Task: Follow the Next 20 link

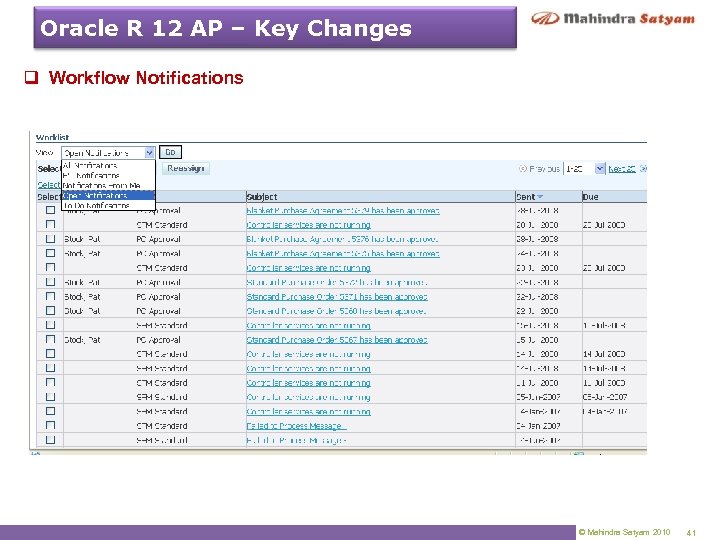Action: [x=622, y=169]
